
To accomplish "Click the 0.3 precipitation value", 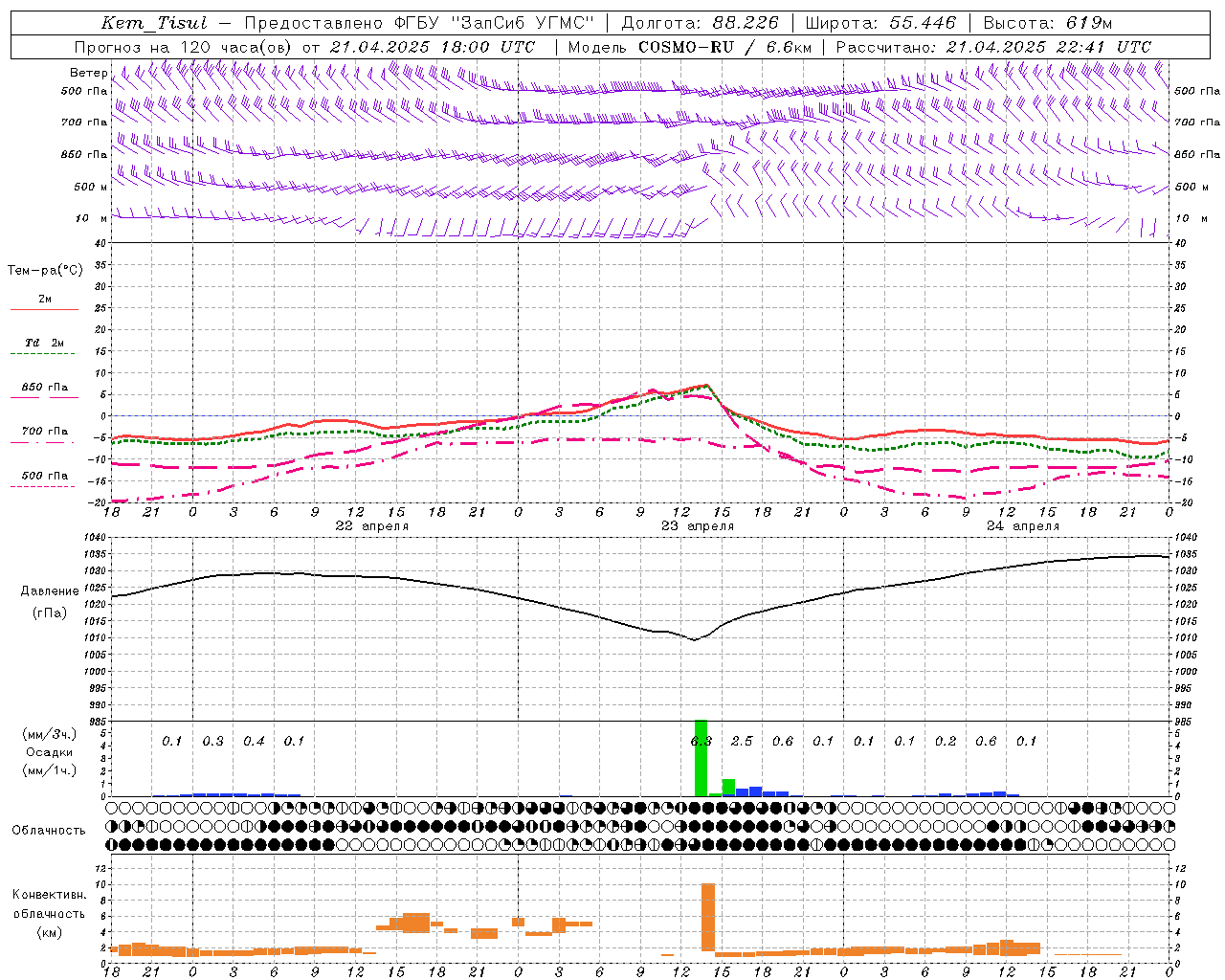I will click(x=212, y=742).
